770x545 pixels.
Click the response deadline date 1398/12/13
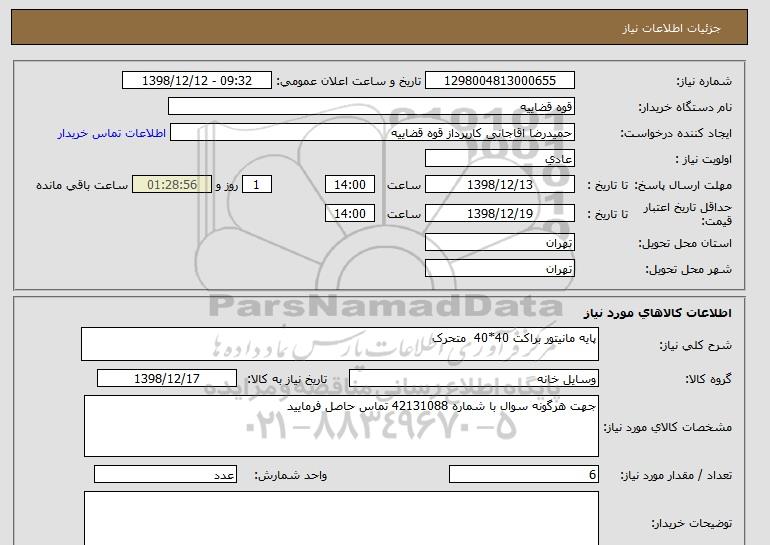click(x=499, y=185)
